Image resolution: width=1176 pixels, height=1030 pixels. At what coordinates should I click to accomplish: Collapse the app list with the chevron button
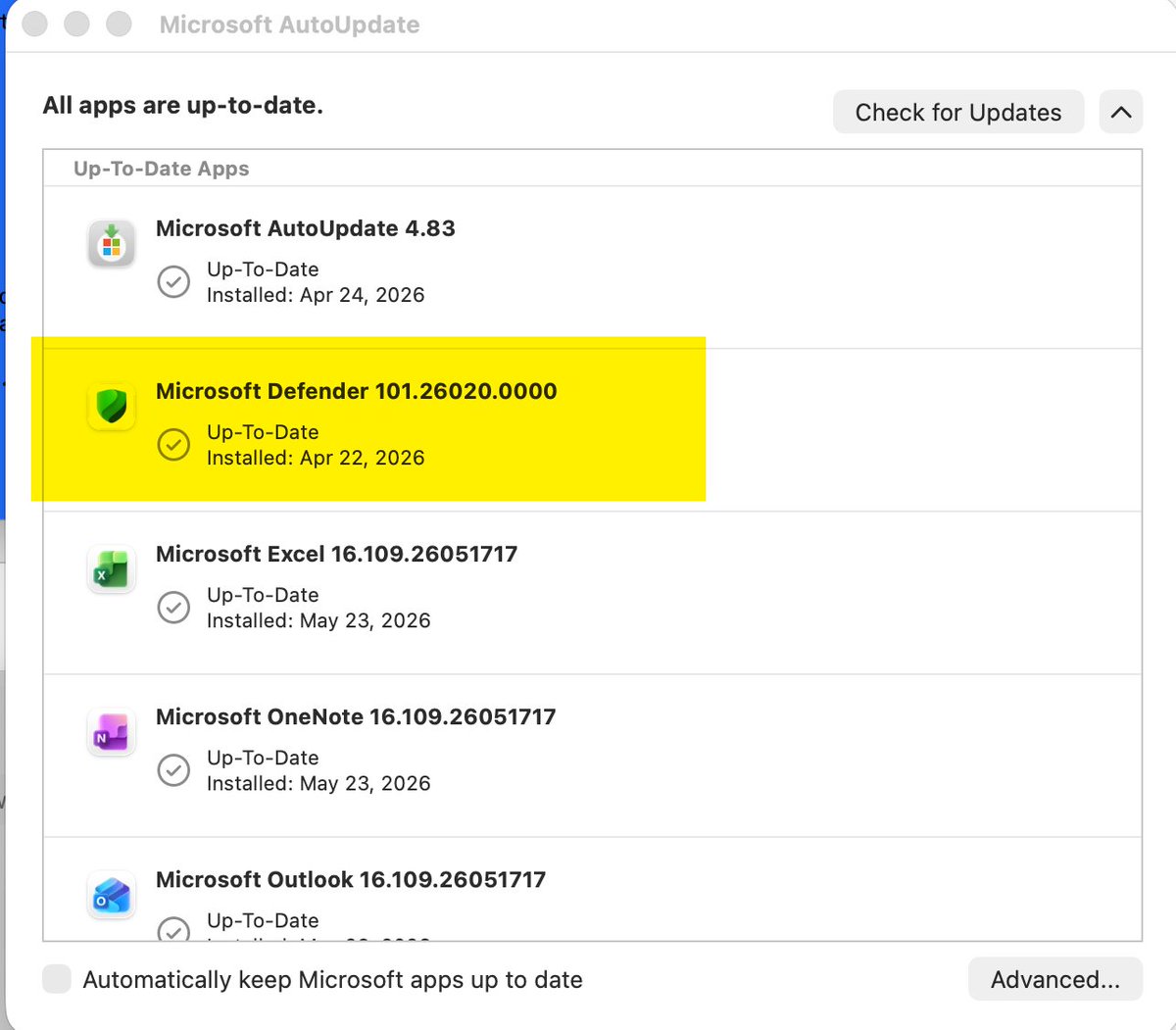(x=1121, y=112)
